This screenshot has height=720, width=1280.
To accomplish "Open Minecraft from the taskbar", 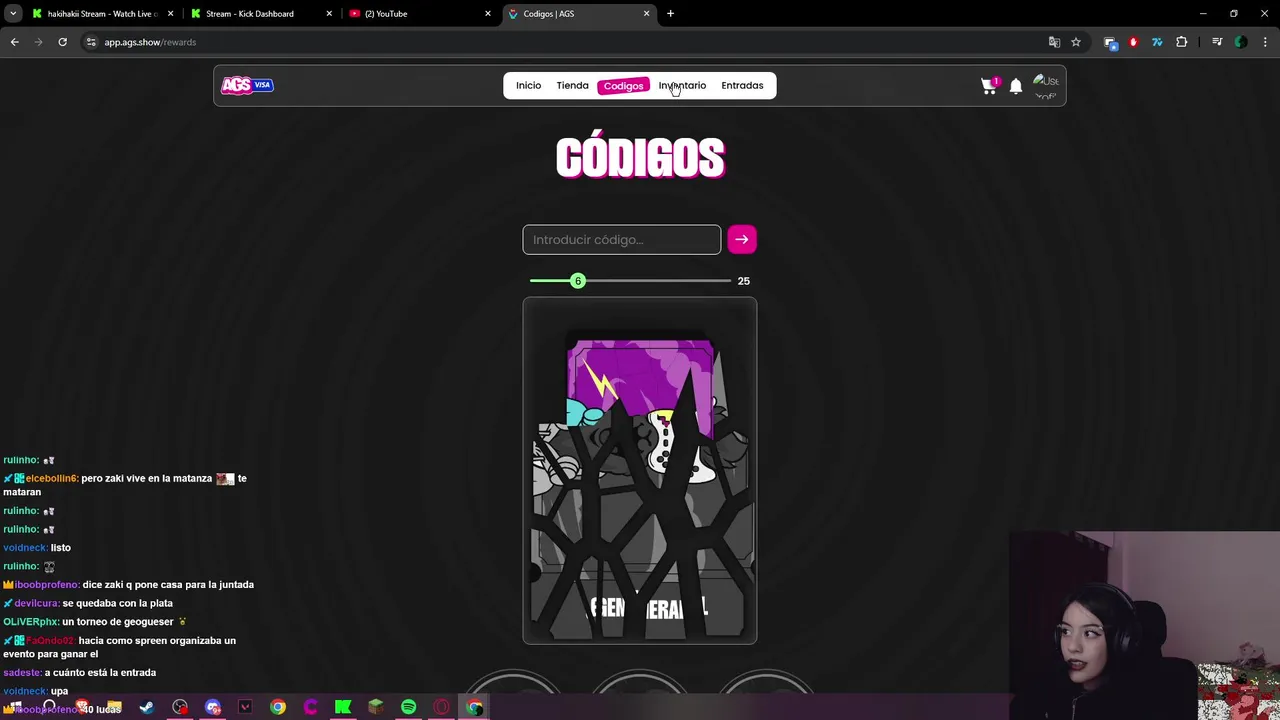I will [376, 707].
